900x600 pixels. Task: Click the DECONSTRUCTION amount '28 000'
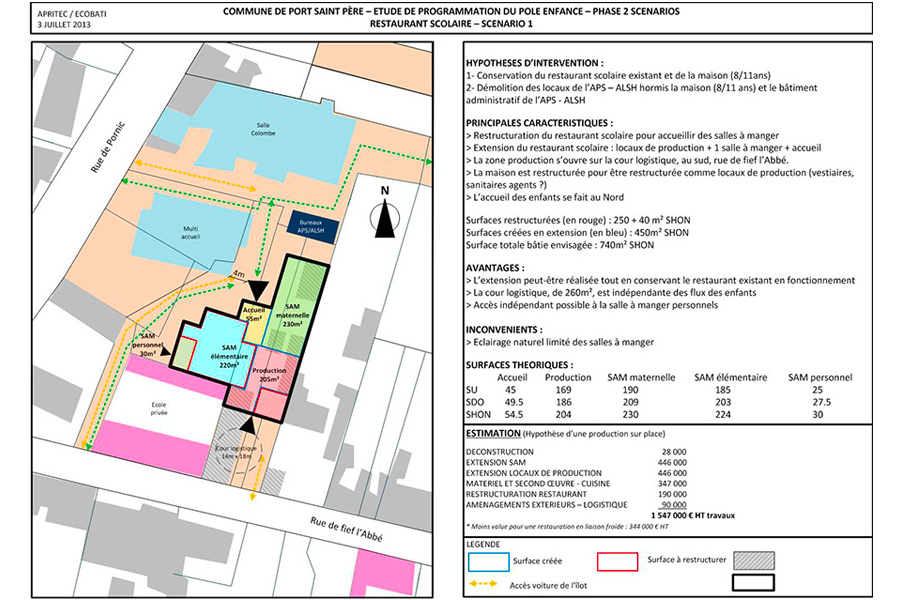(674, 452)
